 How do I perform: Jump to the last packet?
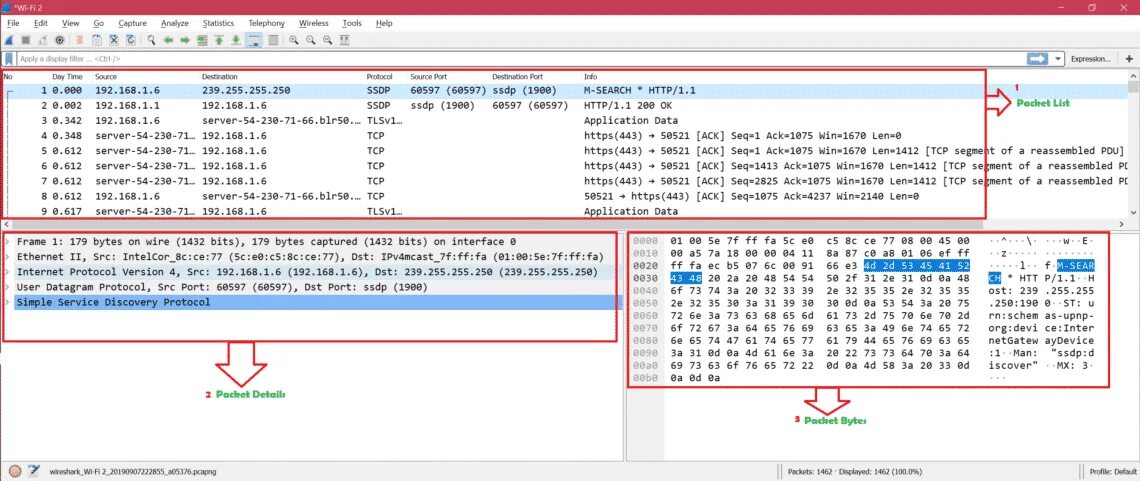[236, 40]
